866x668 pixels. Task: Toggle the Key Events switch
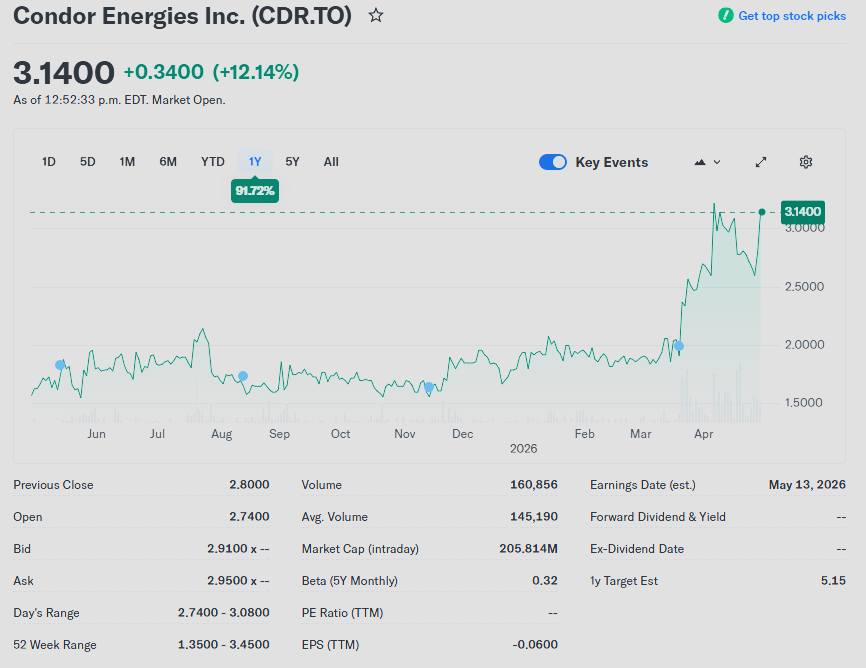(553, 162)
